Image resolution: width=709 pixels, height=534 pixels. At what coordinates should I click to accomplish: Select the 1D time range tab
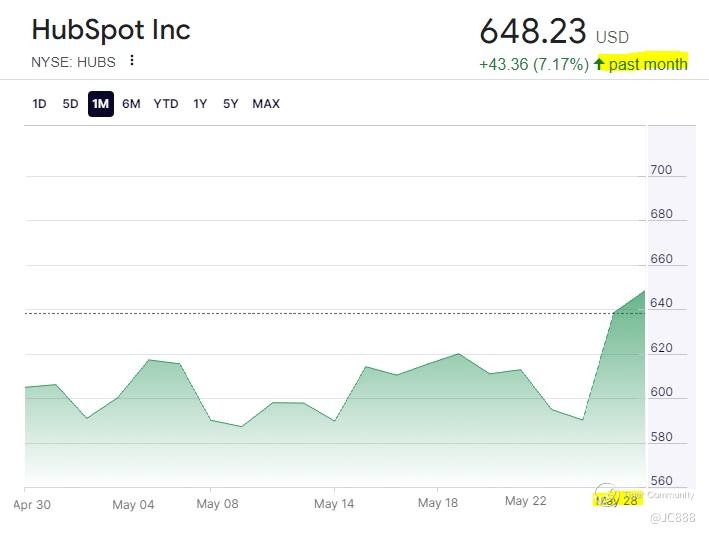click(39, 104)
